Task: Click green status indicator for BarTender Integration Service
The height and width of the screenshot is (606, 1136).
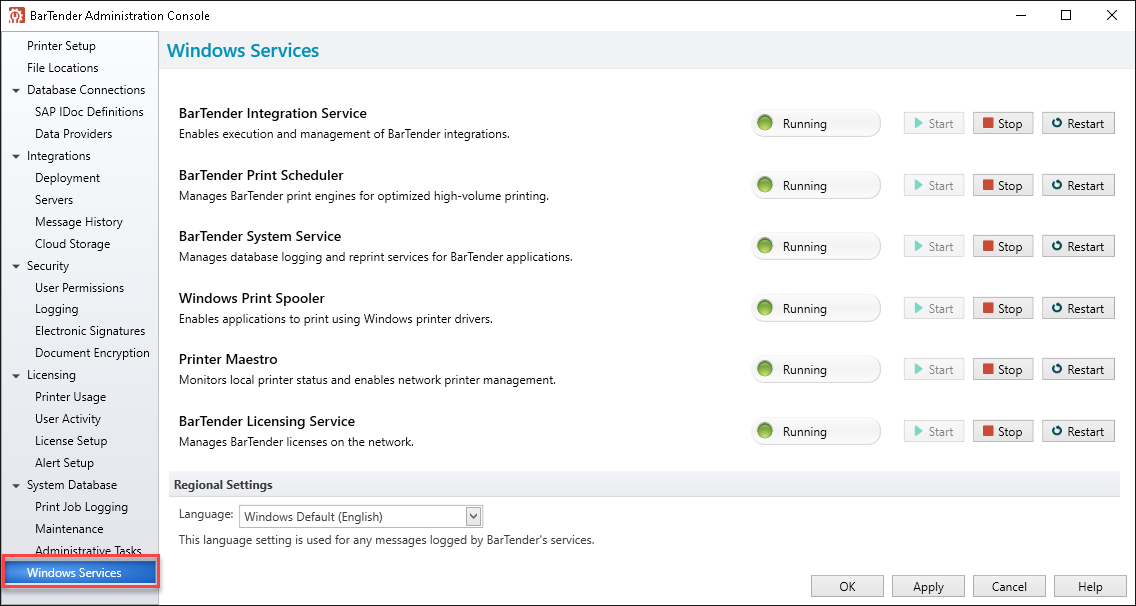Action: point(765,123)
